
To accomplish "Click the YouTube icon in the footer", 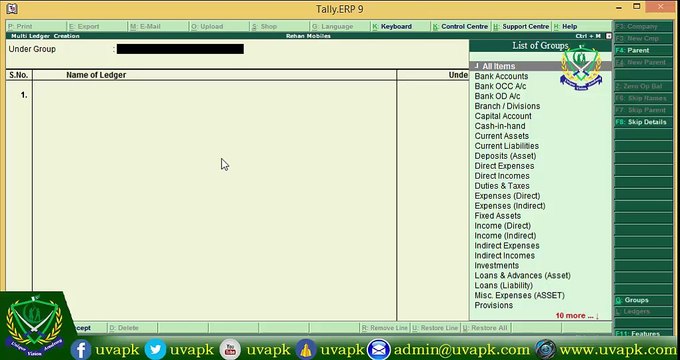I will (x=230, y=350).
